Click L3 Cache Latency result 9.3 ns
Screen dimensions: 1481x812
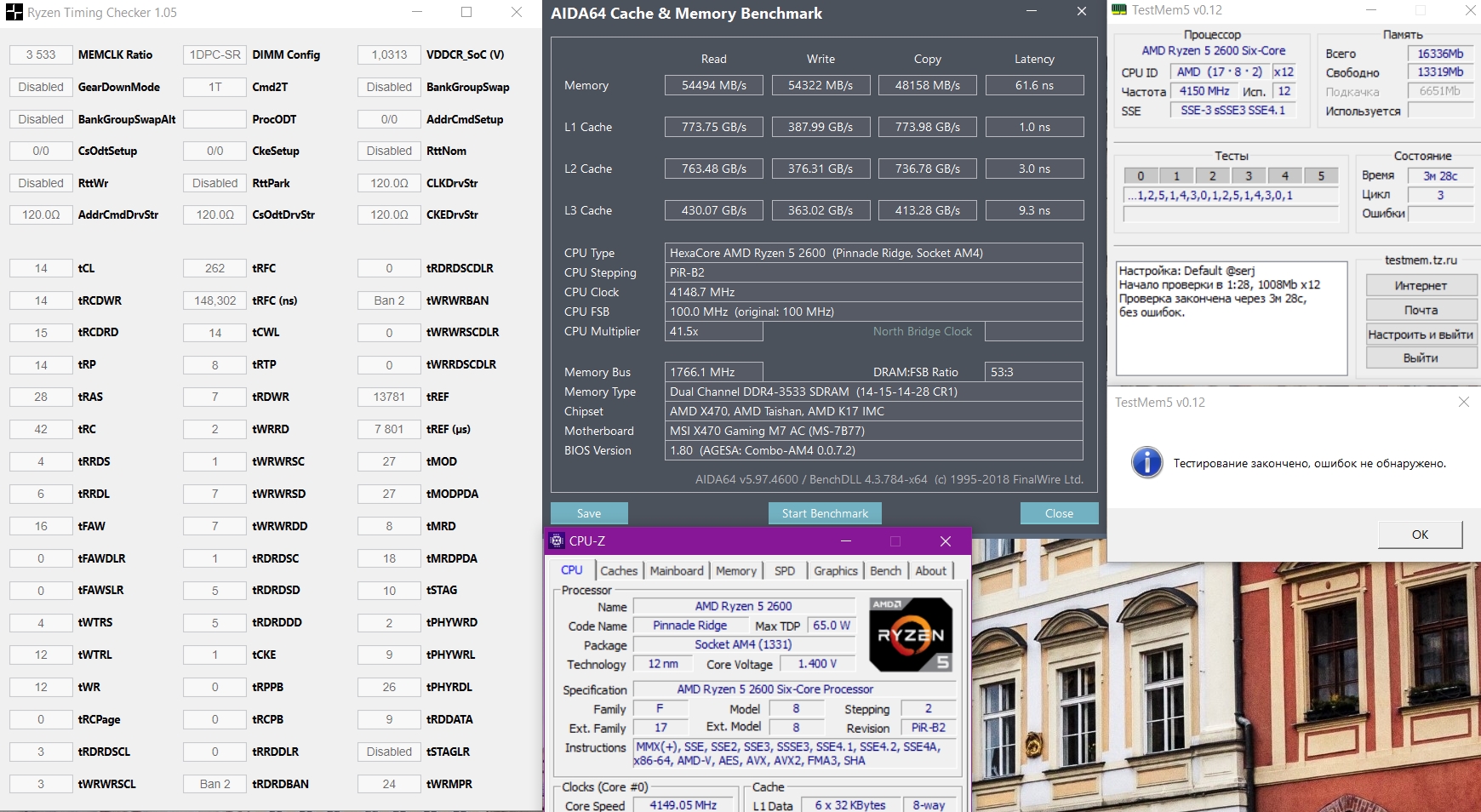pos(1034,210)
